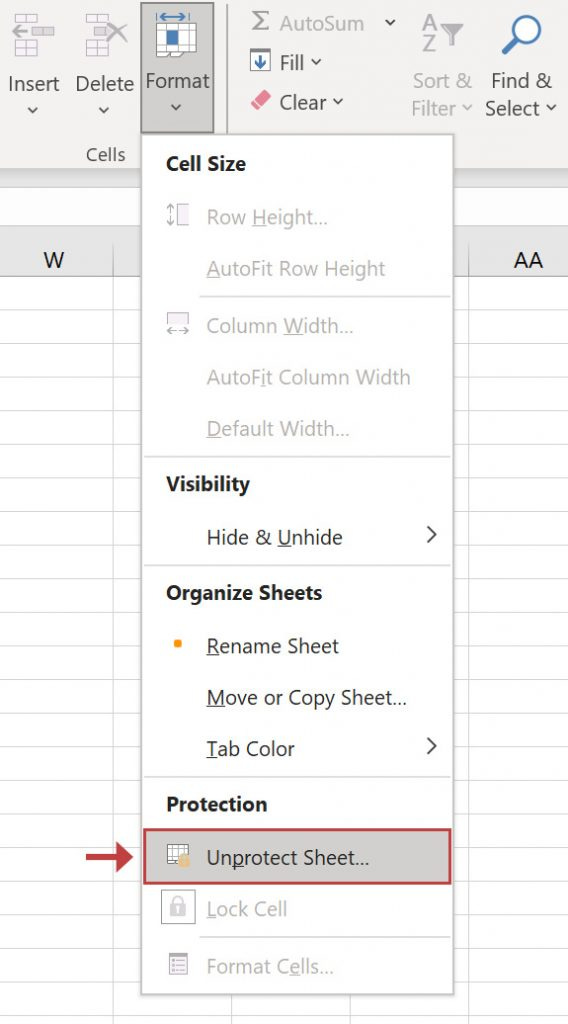Click the Delete cells icon
The width and height of the screenshot is (568, 1024).
point(106,35)
